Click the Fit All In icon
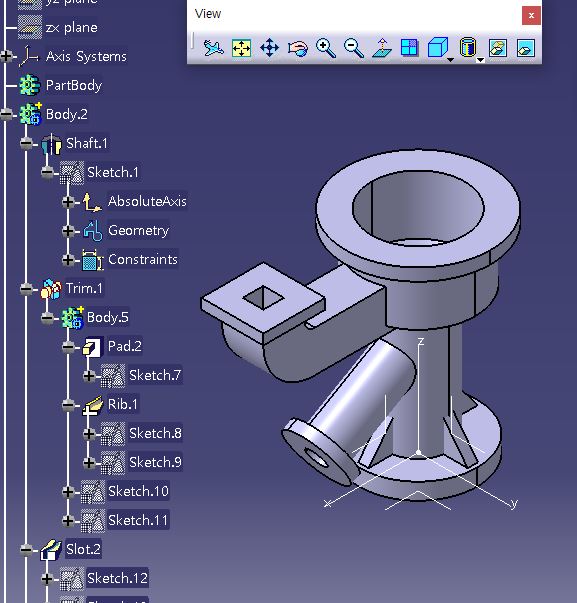Screen dimensions: 577x603 click(x=241, y=48)
